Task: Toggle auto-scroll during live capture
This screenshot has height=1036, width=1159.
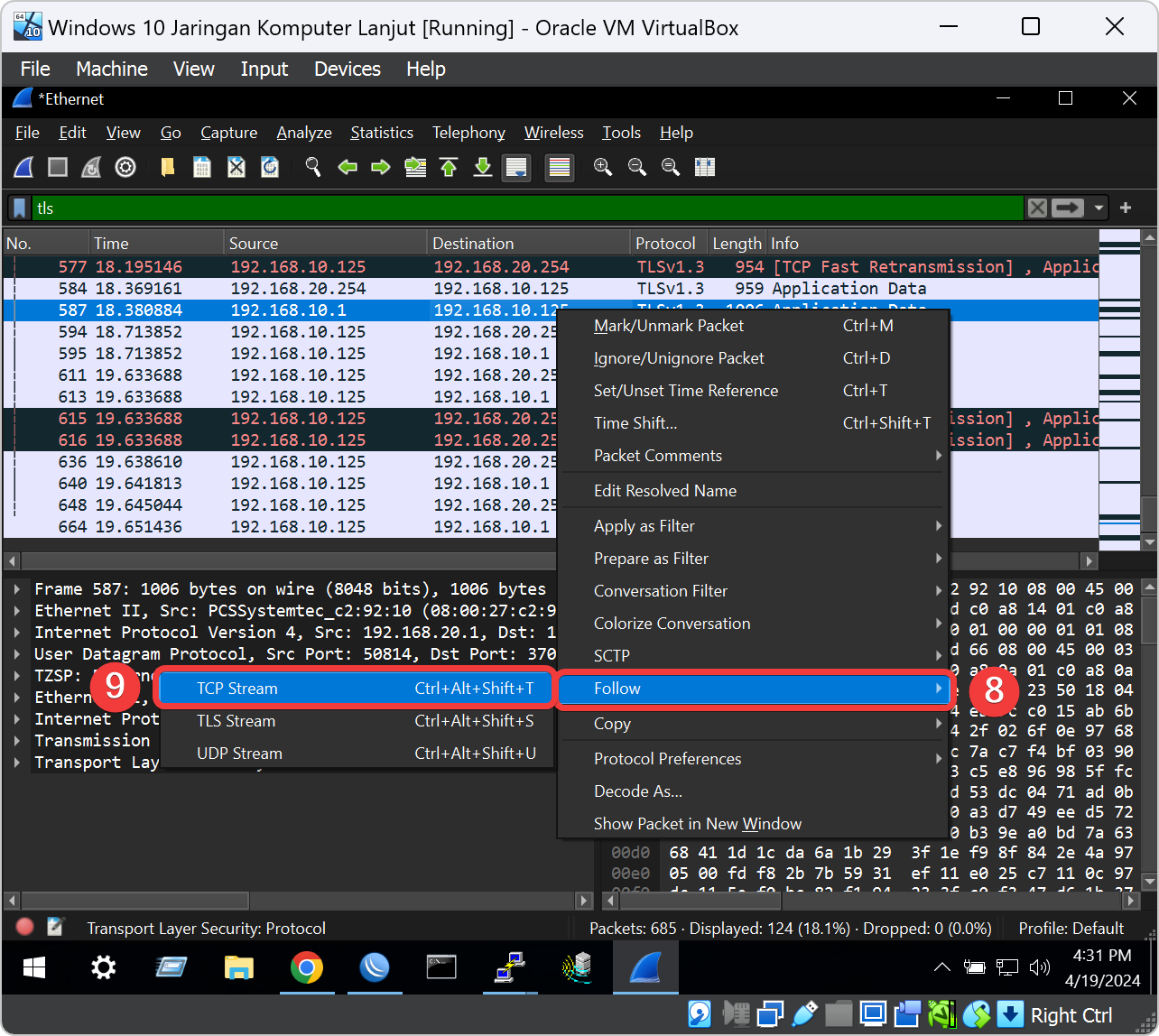Action: pyautogui.click(x=516, y=168)
